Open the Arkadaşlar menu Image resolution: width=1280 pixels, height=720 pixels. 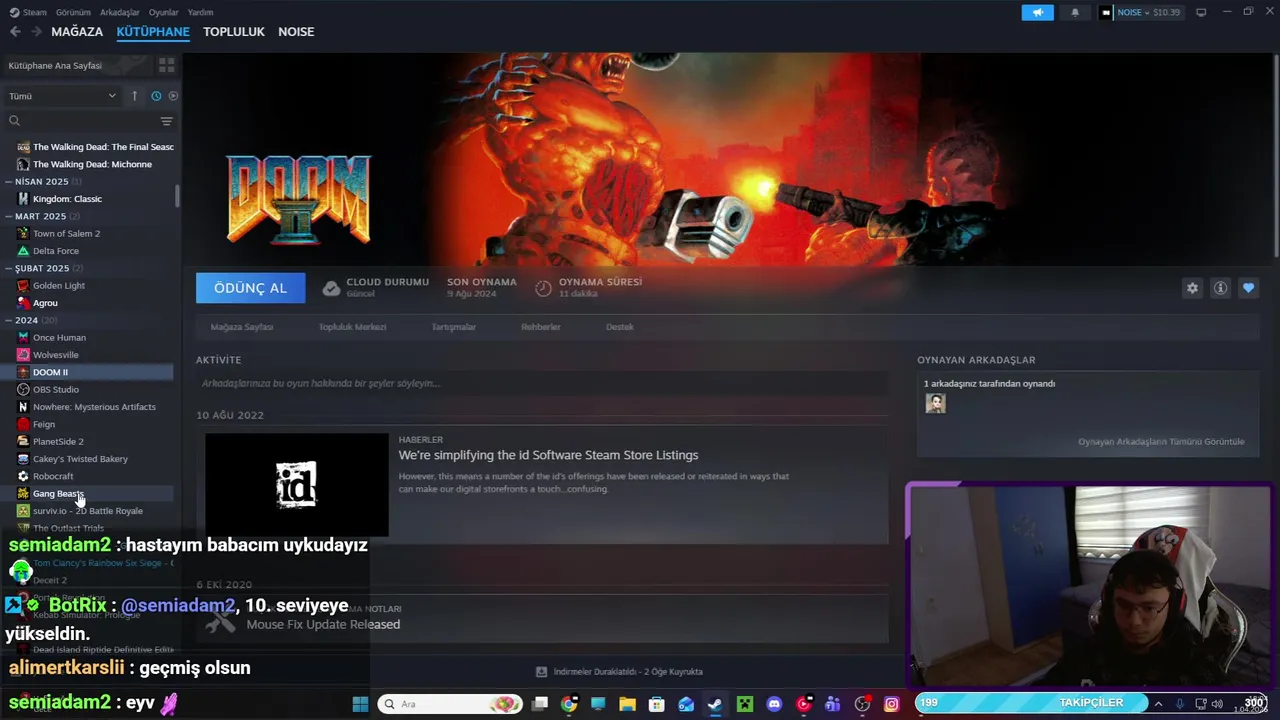click(120, 12)
